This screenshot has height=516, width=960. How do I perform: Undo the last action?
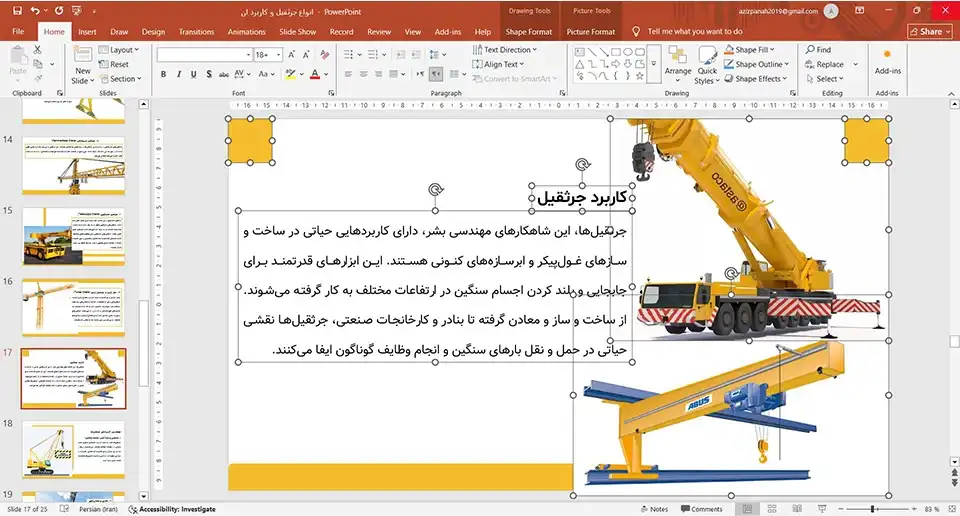35,10
